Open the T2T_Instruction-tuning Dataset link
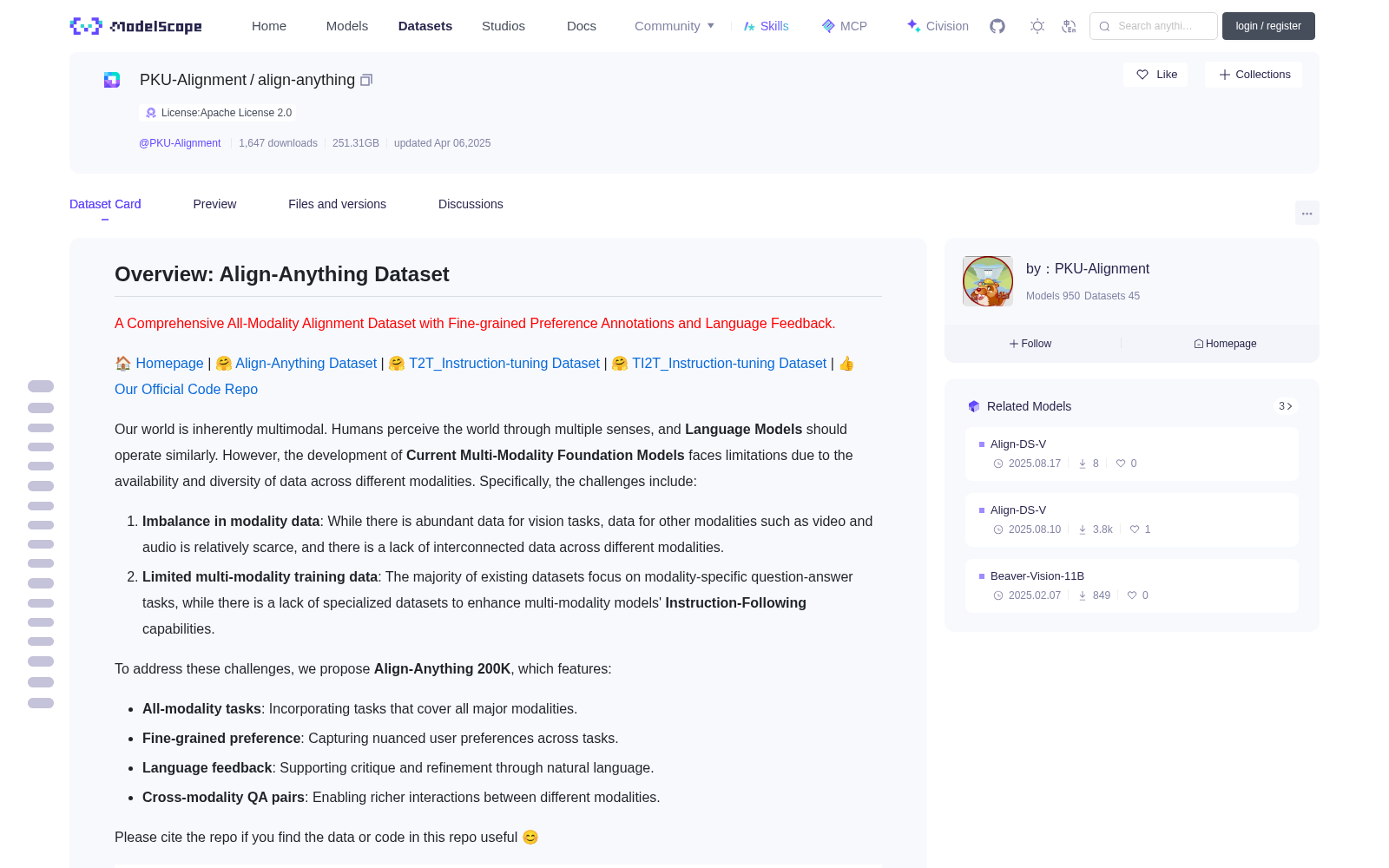Screen dimensions: 1389x868 [504, 364]
